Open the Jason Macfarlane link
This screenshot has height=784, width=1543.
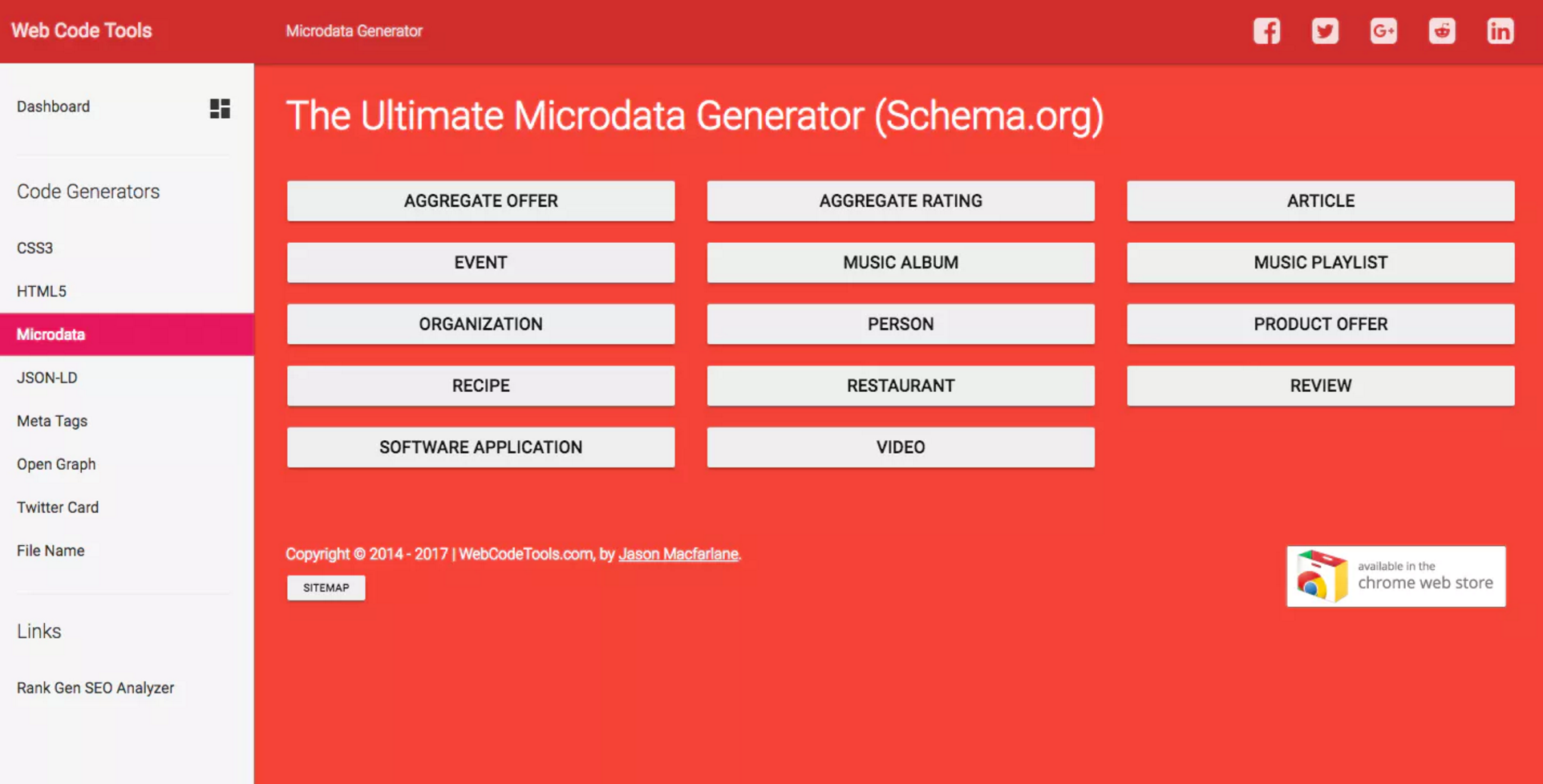click(678, 554)
